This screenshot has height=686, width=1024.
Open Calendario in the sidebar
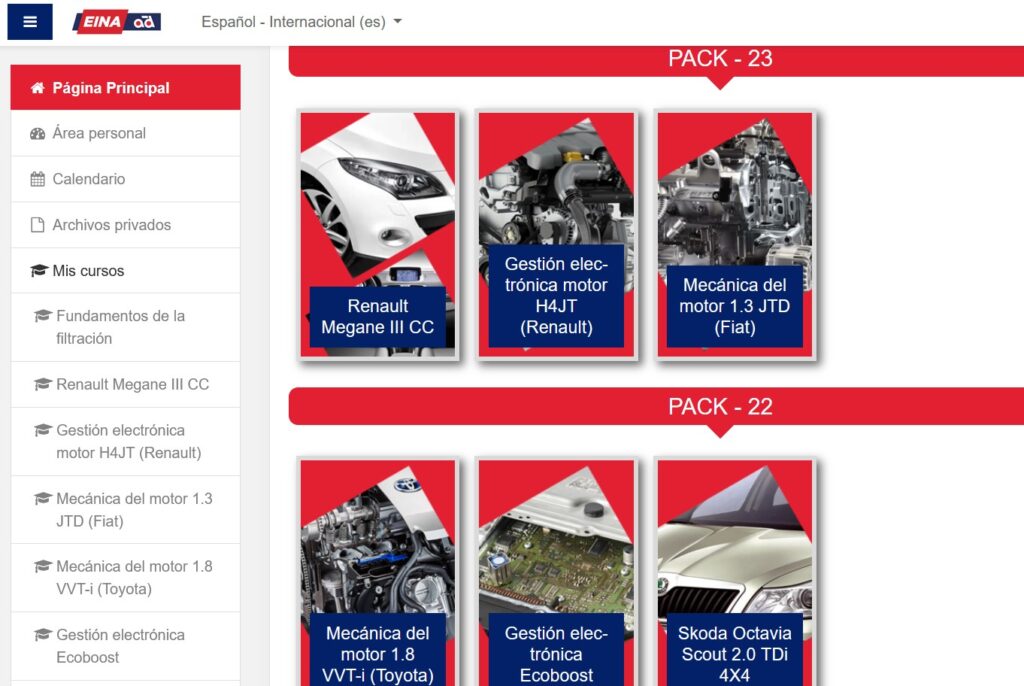click(125, 179)
